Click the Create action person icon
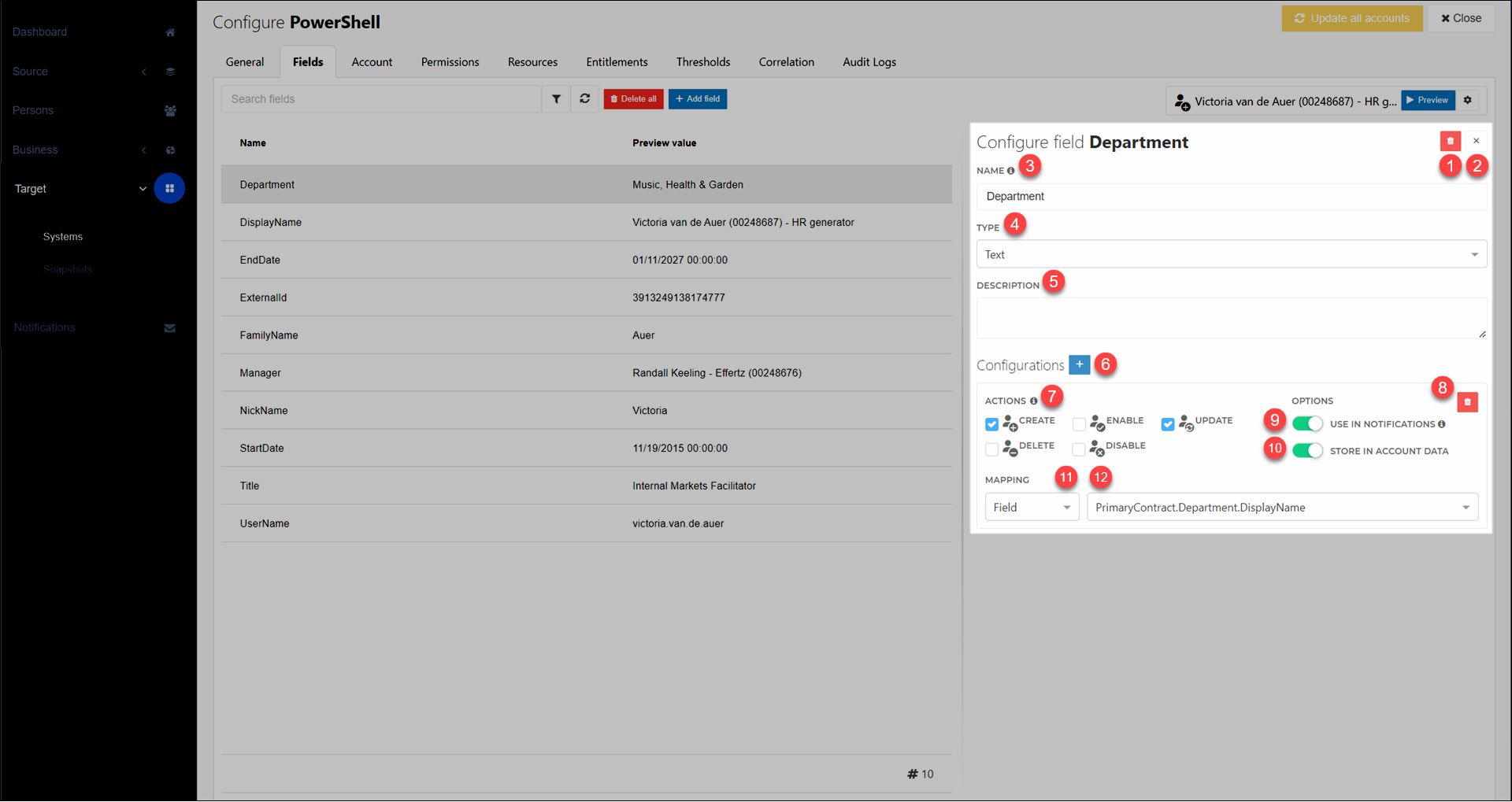 click(1010, 423)
